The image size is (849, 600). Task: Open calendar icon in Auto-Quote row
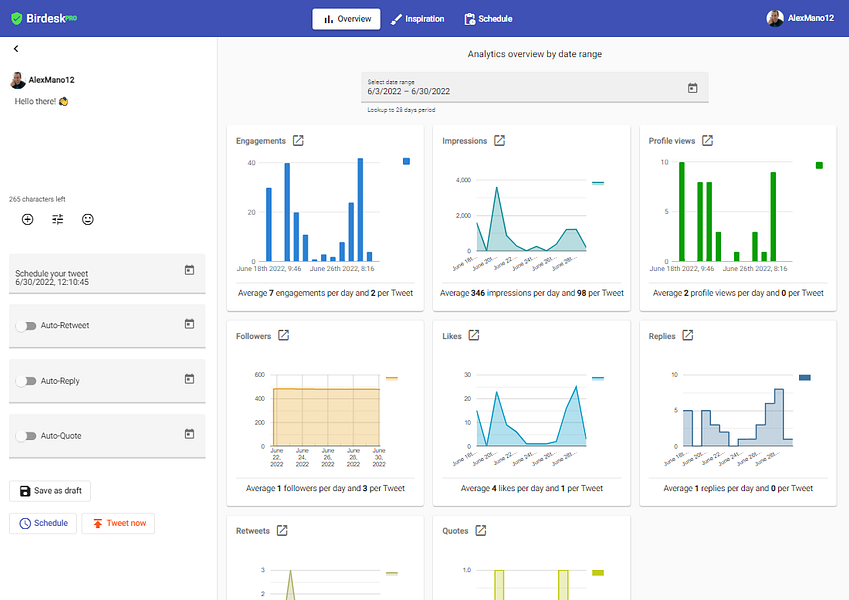pyautogui.click(x=189, y=434)
